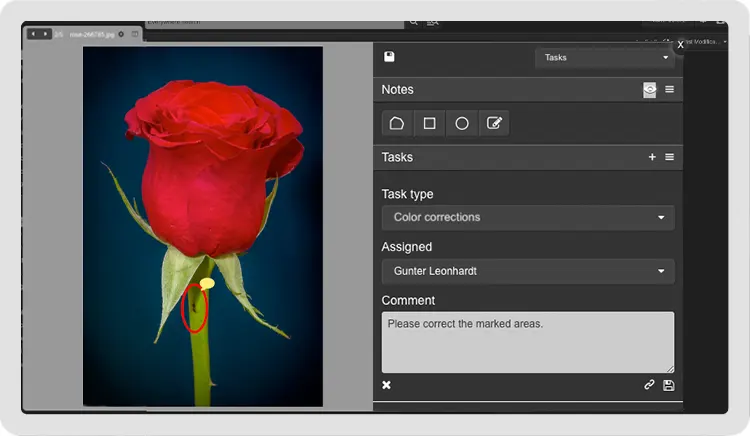Open the Last Modified sort dropdown

(705, 42)
